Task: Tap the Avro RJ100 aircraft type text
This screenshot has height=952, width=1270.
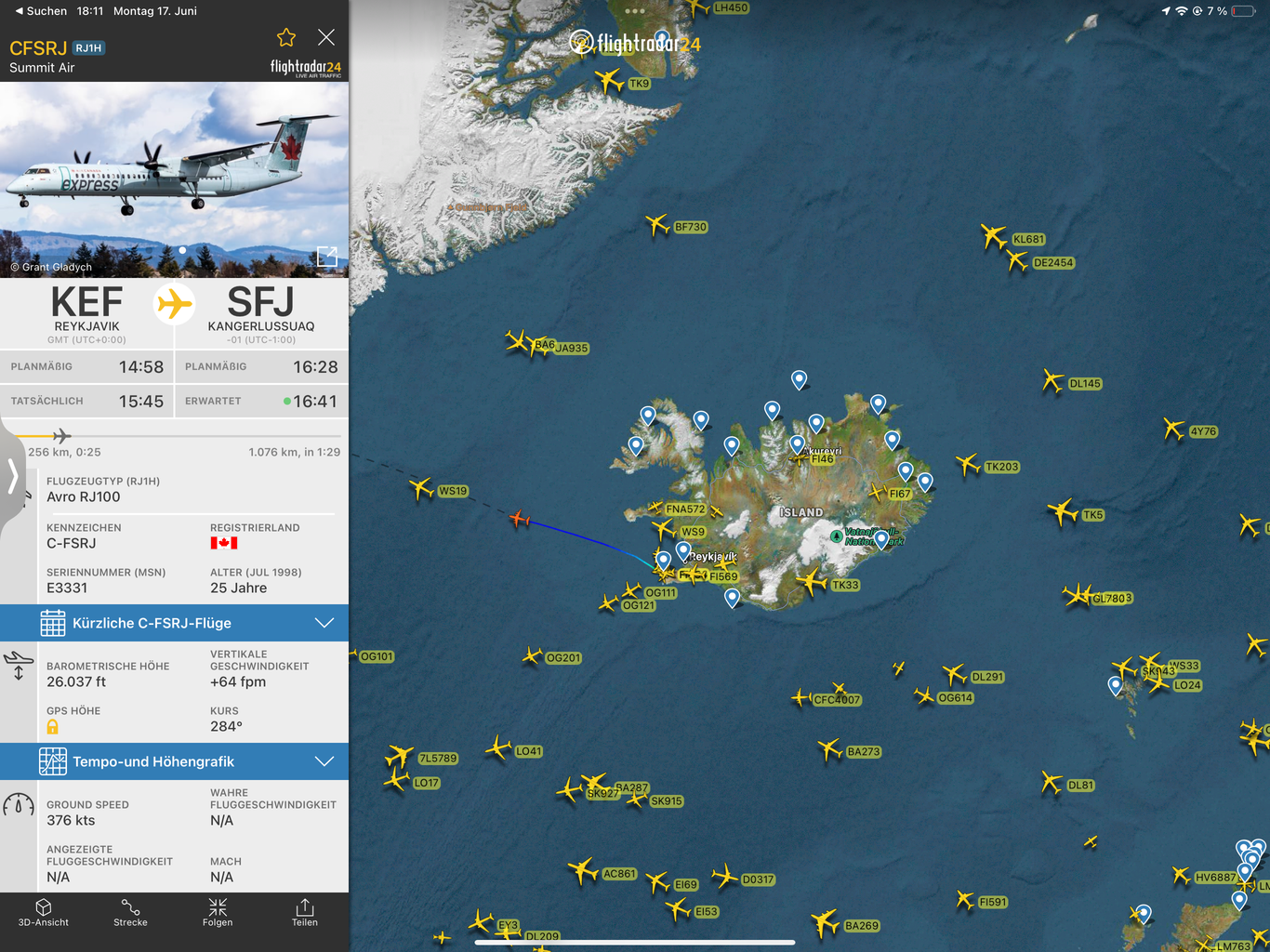Action: point(84,496)
